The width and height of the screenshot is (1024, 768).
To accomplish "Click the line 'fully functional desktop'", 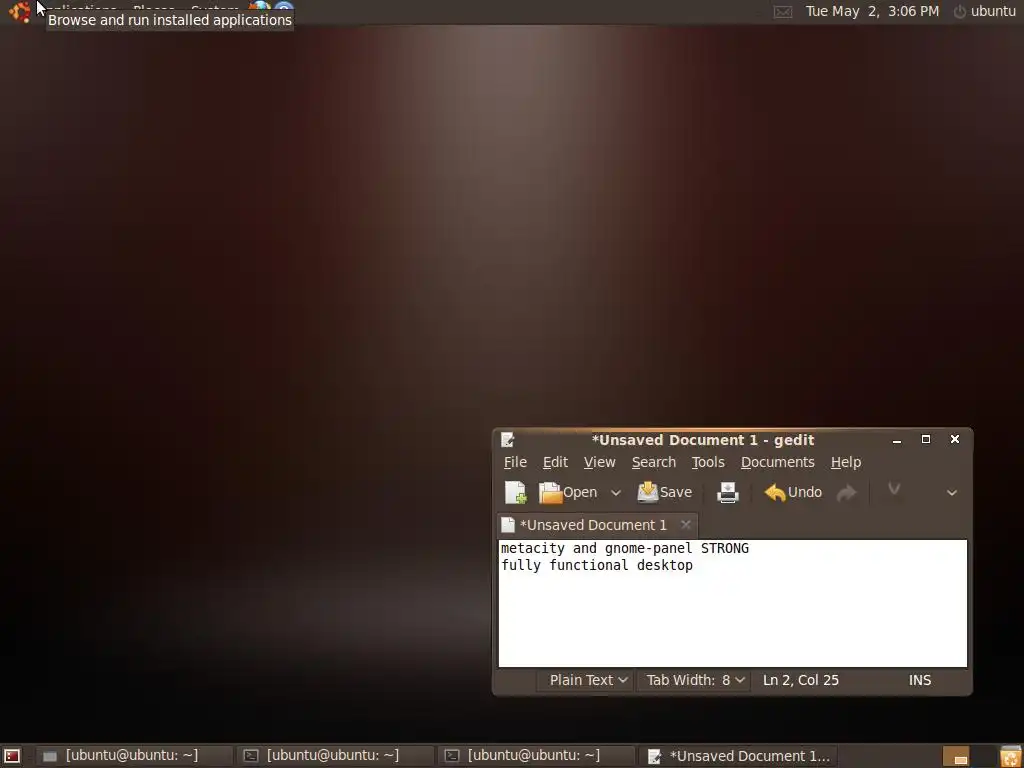I will (596, 565).
